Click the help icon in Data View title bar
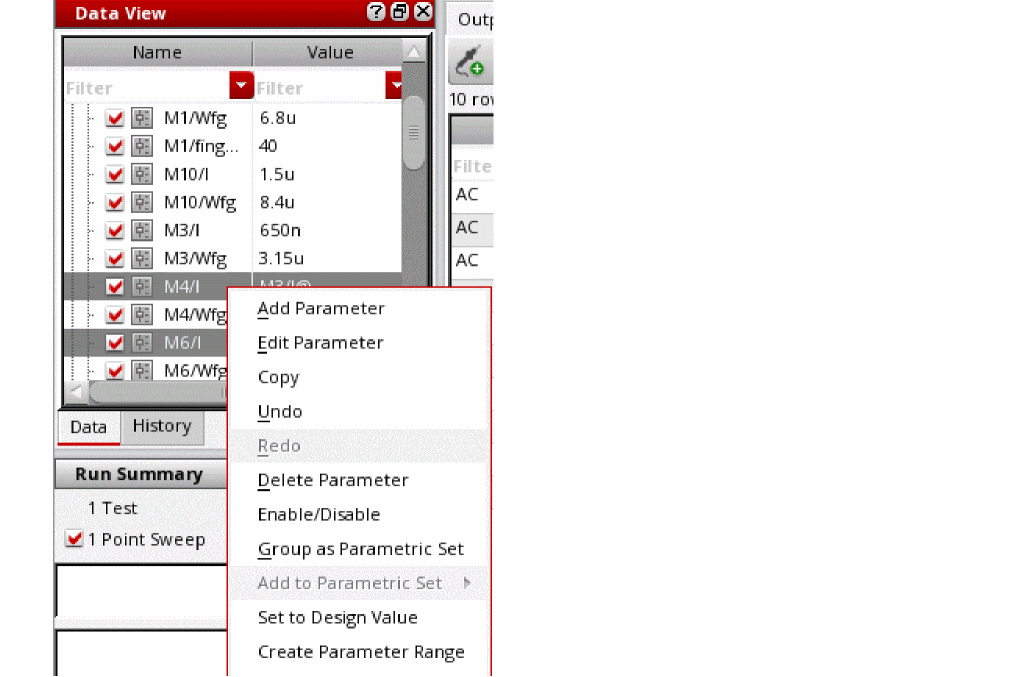The width and height of the screenshot is (1013, 677). pyautogui.click(x=376, y=12)
